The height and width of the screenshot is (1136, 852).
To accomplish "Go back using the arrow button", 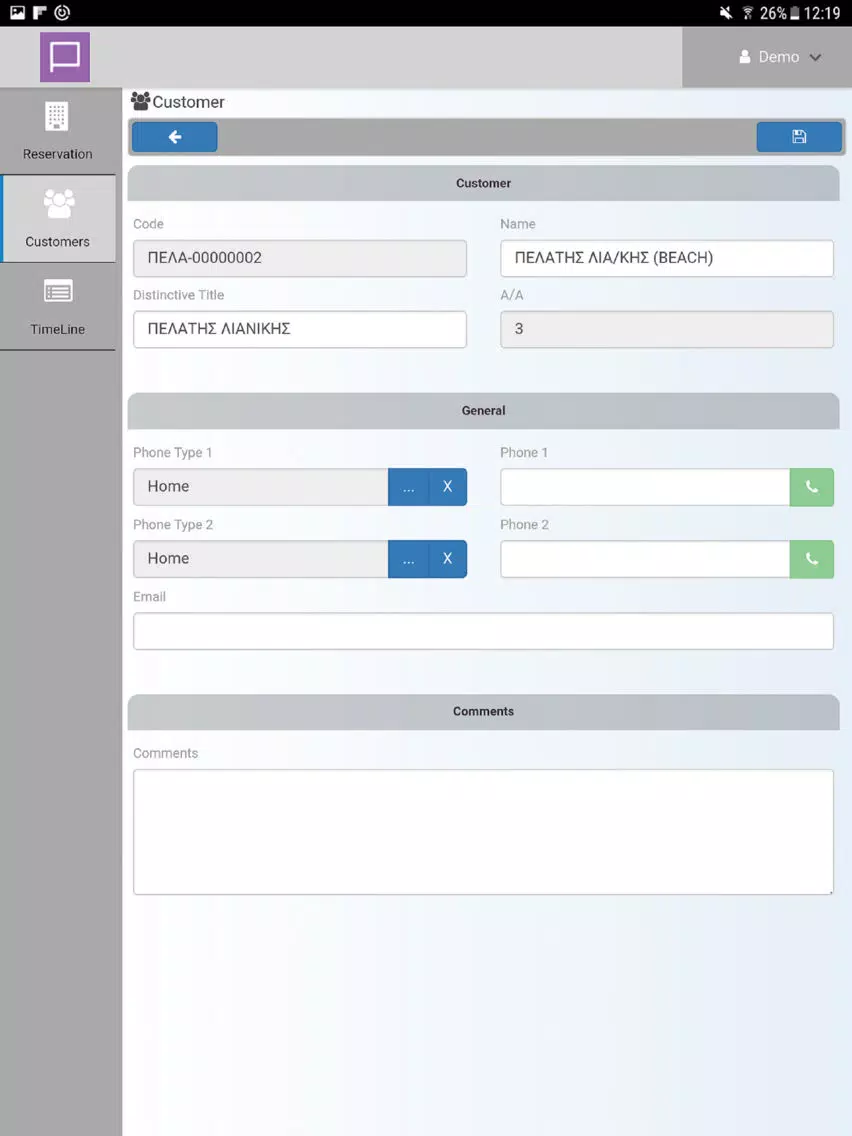I will click(x=175, y=137).
